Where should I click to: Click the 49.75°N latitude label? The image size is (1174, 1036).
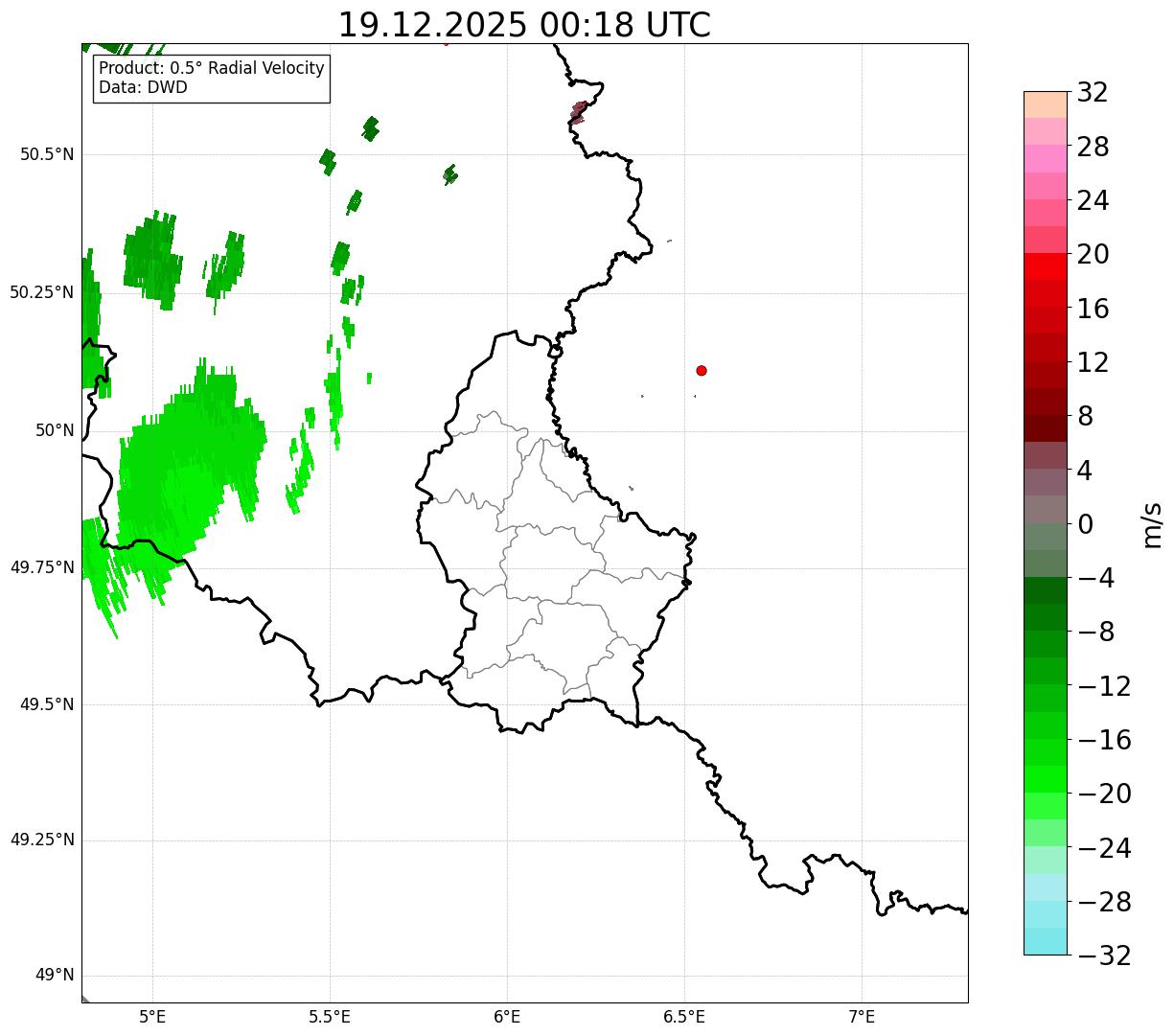(x=41, y=567)
